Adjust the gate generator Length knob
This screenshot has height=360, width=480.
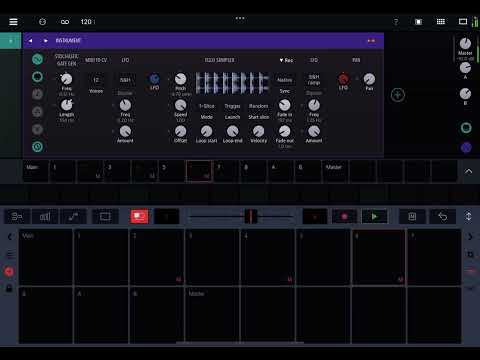[66, 105]
